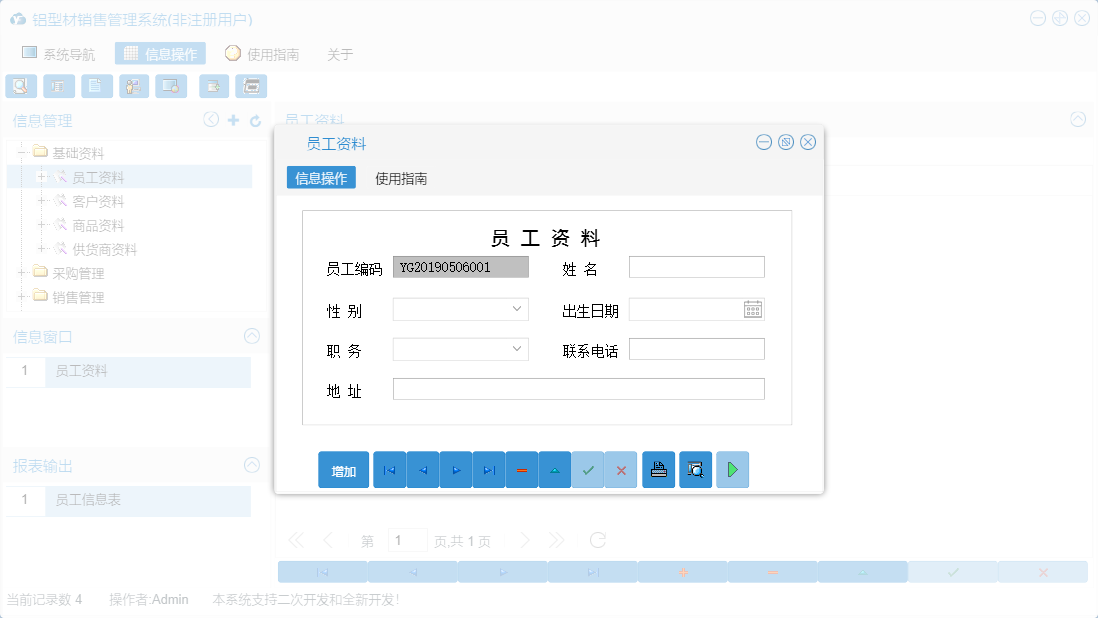
Task: Click the plus icon in 信息管理 panel header
Action: tap(232, 120)
